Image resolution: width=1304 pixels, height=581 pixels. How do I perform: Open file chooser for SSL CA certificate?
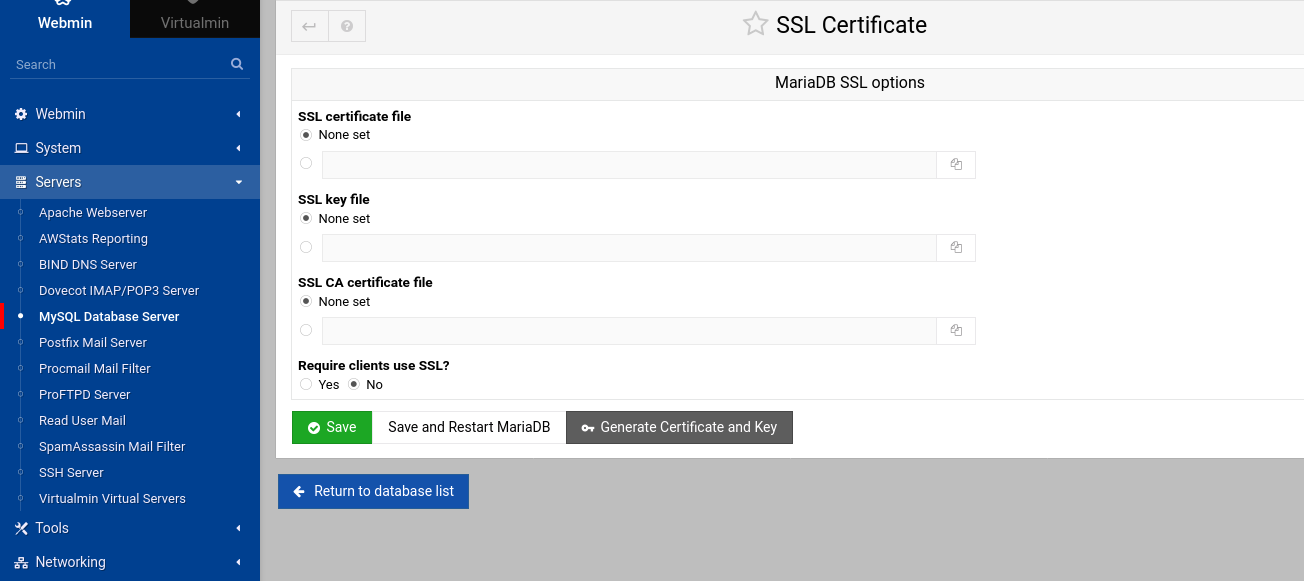[956, 331]
